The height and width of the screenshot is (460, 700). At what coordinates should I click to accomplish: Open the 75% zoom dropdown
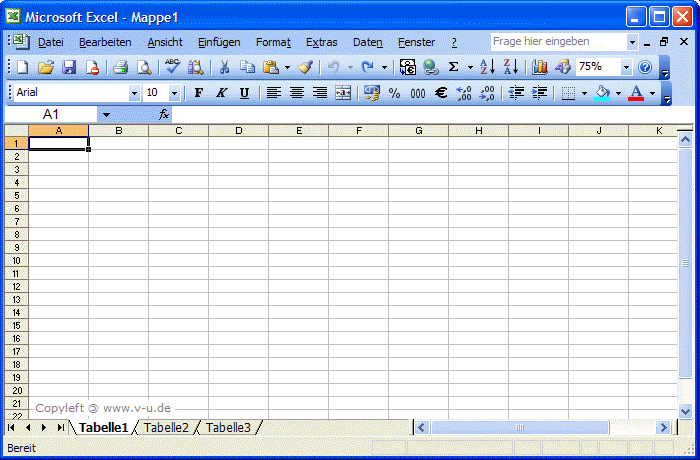pyautogui.click(x=626, y=67)
